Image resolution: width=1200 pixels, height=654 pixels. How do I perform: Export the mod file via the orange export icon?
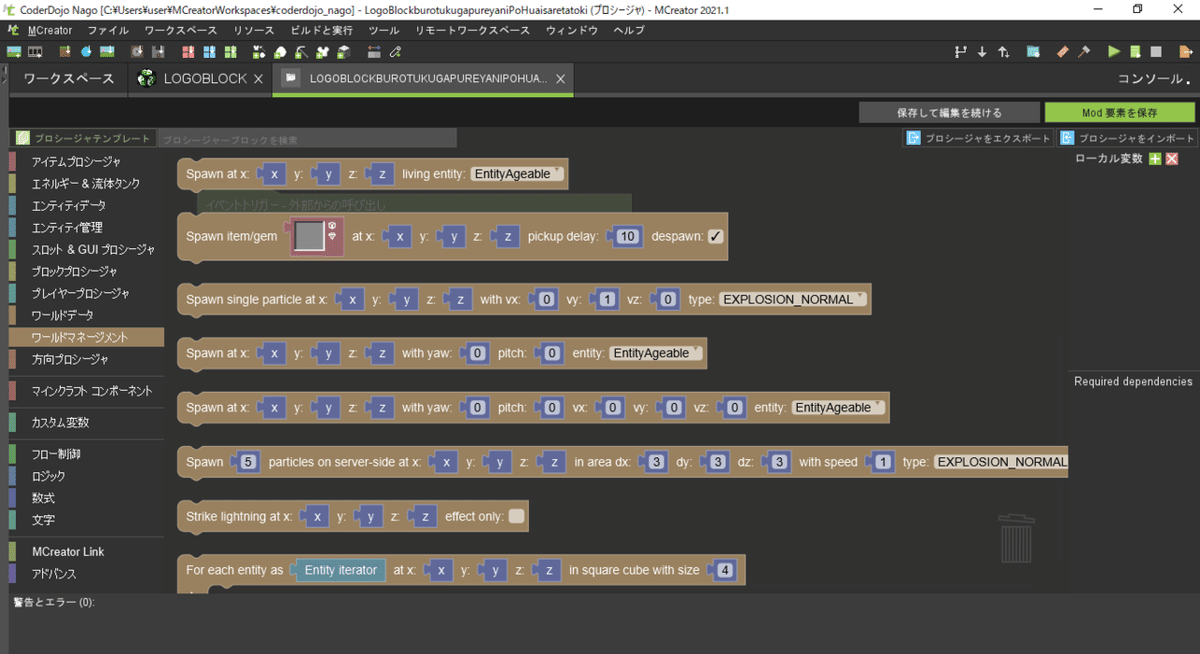(1184, 51)
